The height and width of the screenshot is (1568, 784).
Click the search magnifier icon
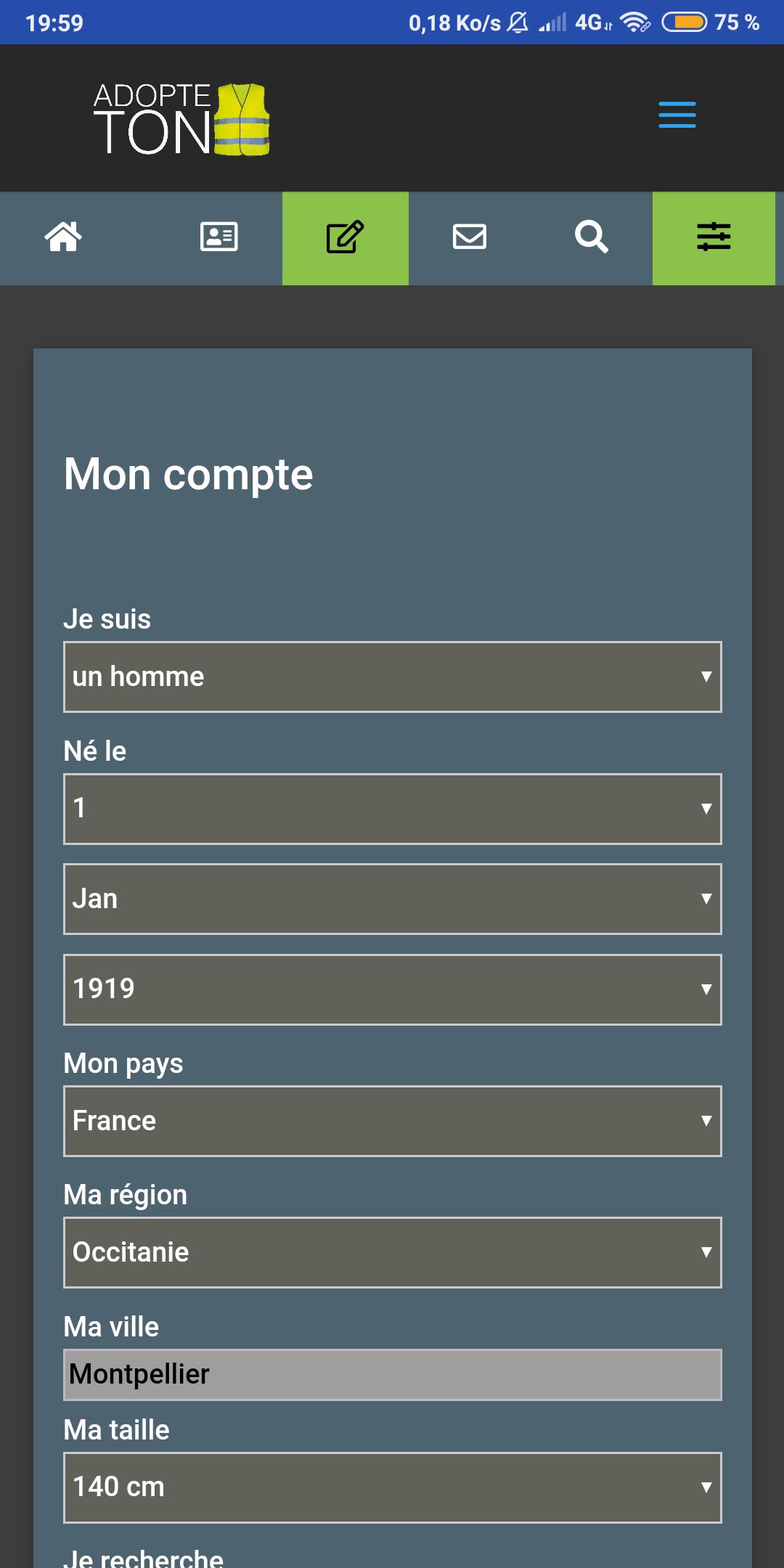coord(592,237)
